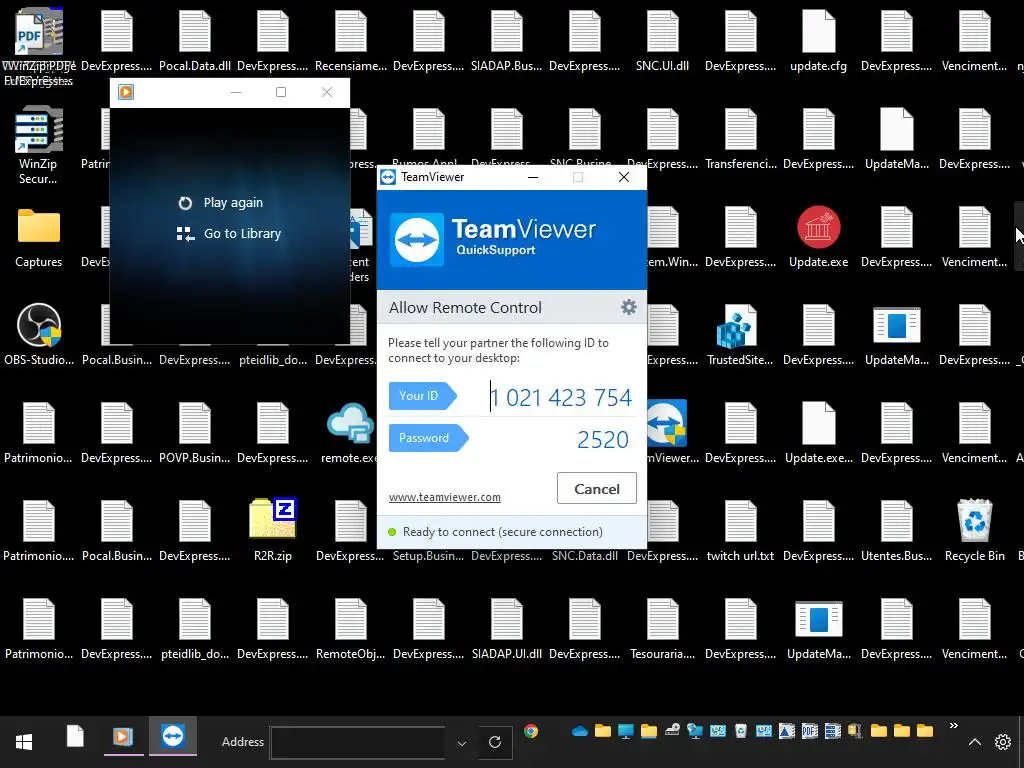Click the Your ID number field
This screenshot has width=1024, height=768.
point(561,397)
